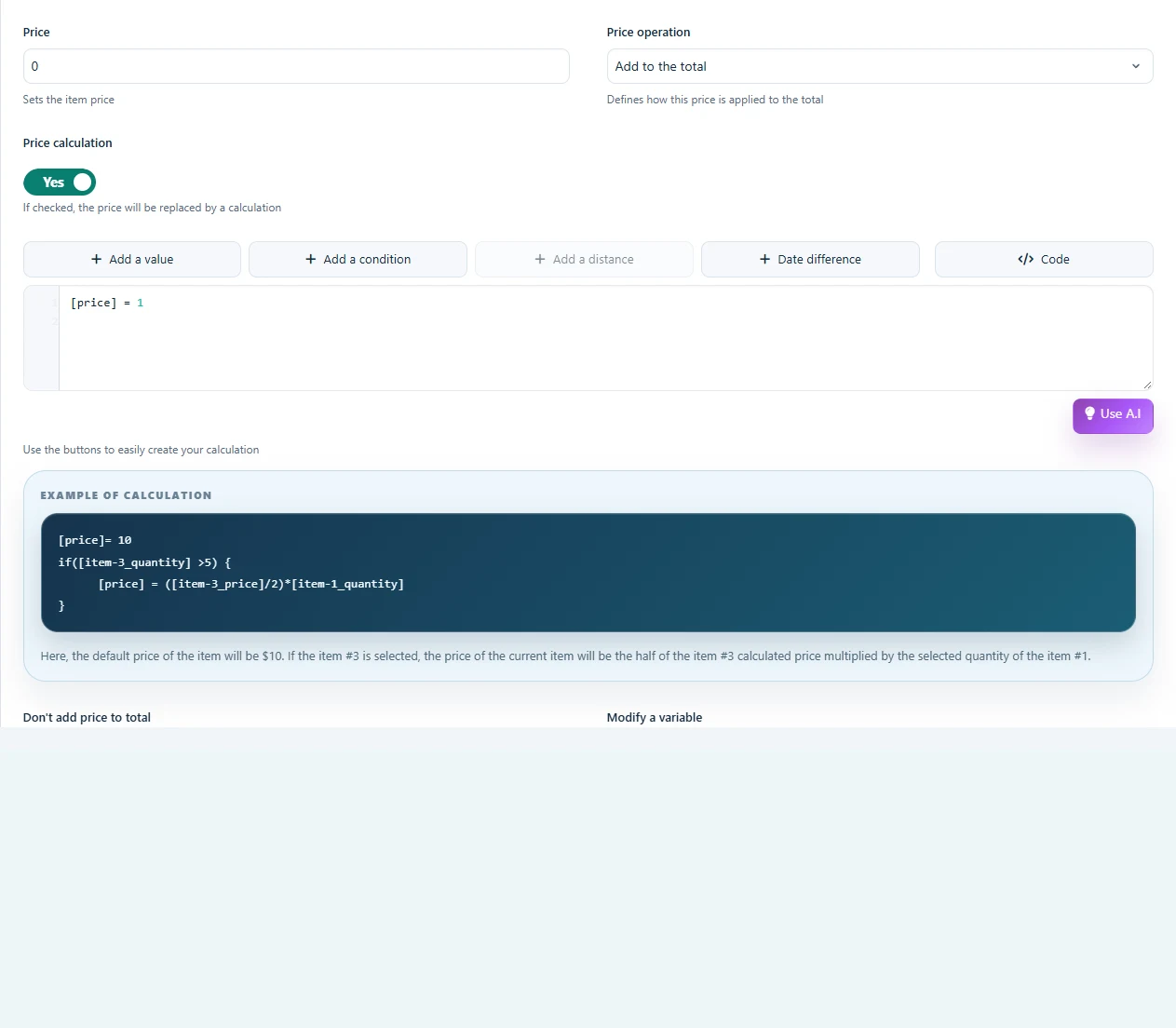Click the Add a value button

[x=132, y=260]
